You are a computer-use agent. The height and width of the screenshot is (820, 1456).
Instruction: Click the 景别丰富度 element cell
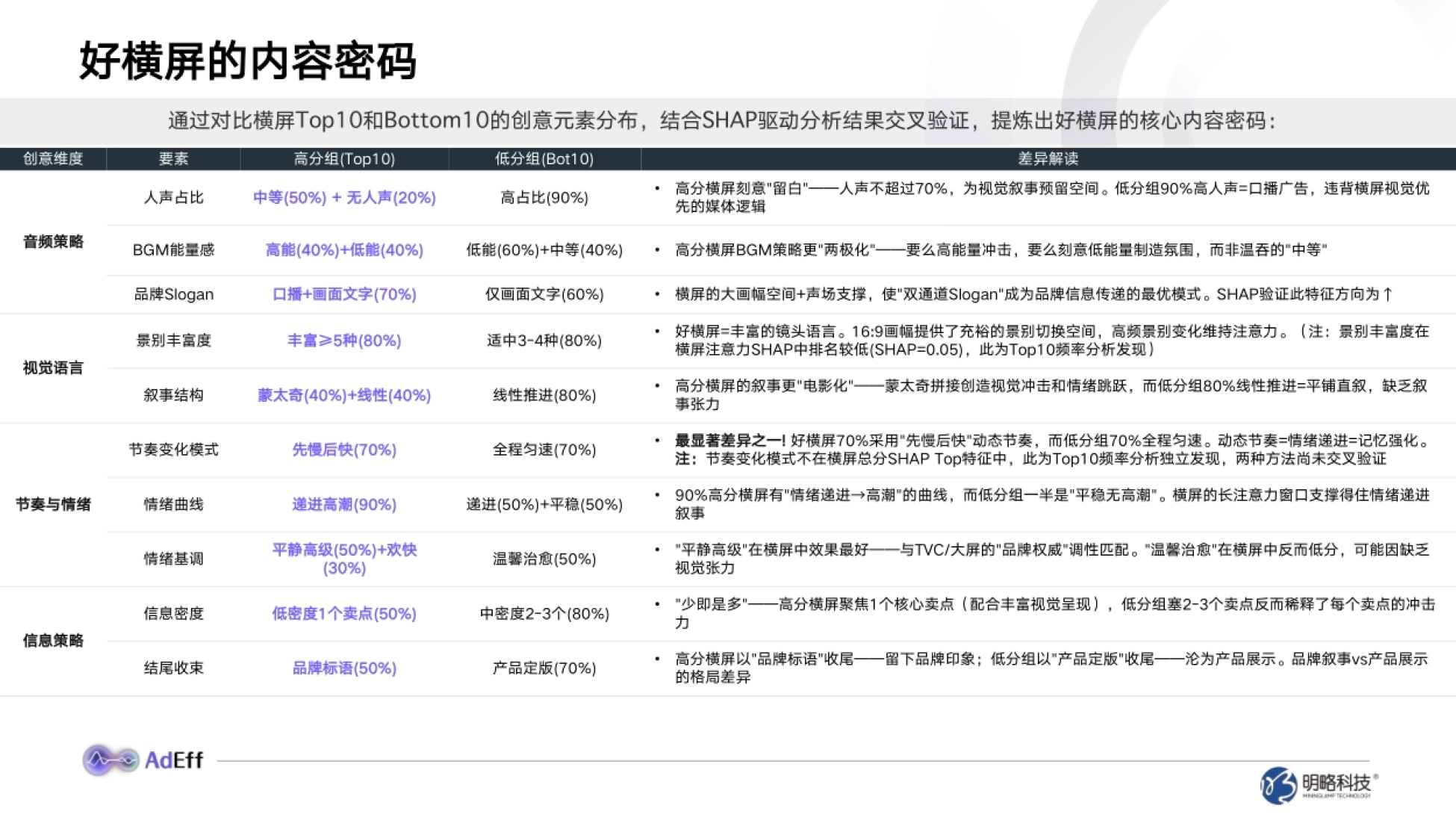point(173,341)
